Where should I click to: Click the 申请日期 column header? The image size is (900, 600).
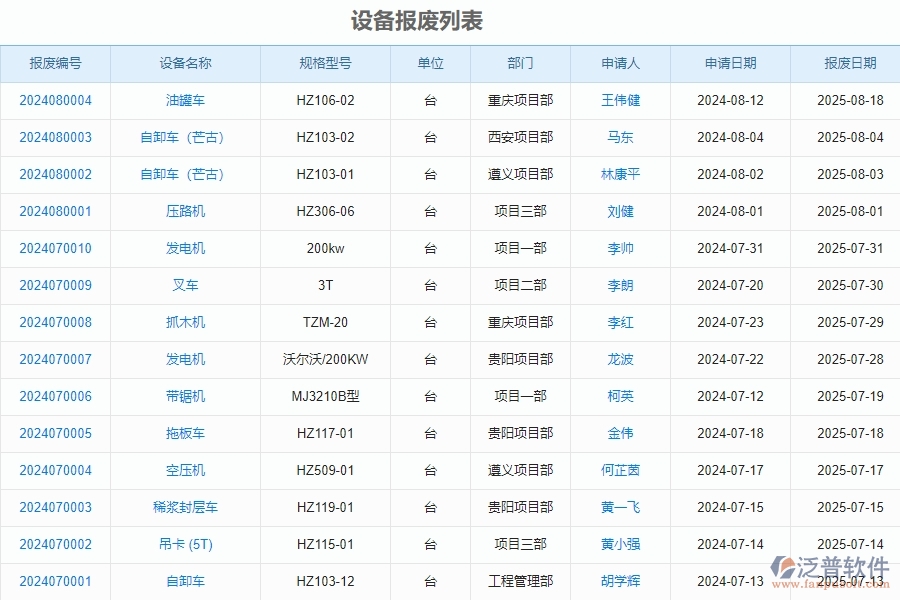[x=728, y=63]
